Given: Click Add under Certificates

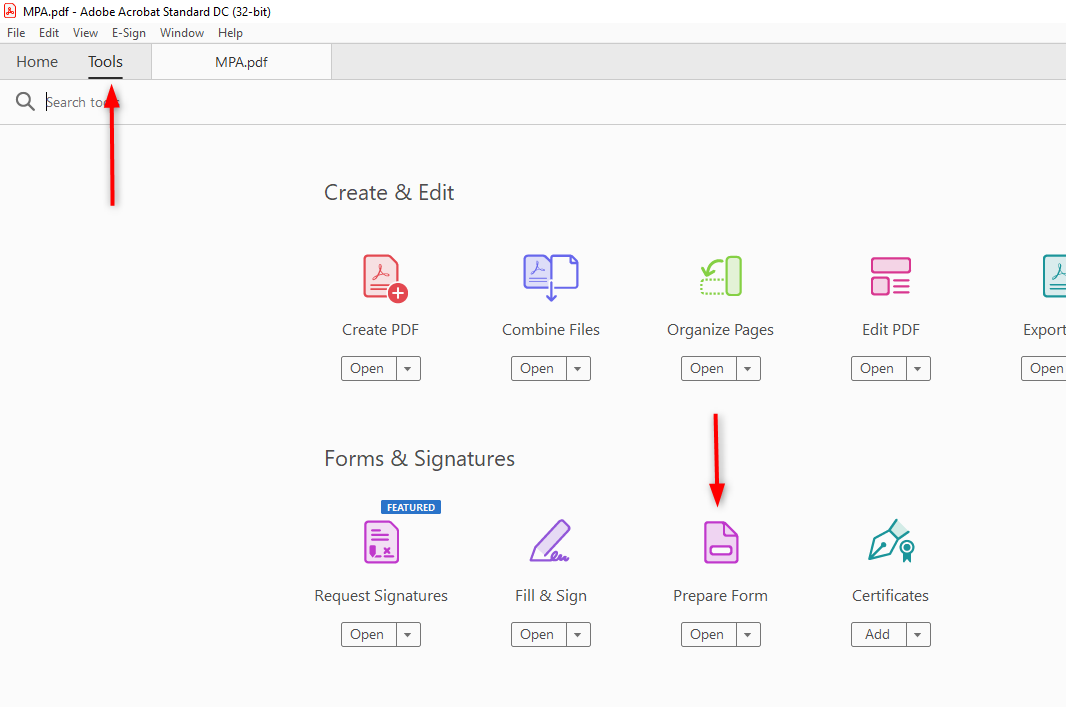Looking at the screenshot, I should (x=878, y=634).
